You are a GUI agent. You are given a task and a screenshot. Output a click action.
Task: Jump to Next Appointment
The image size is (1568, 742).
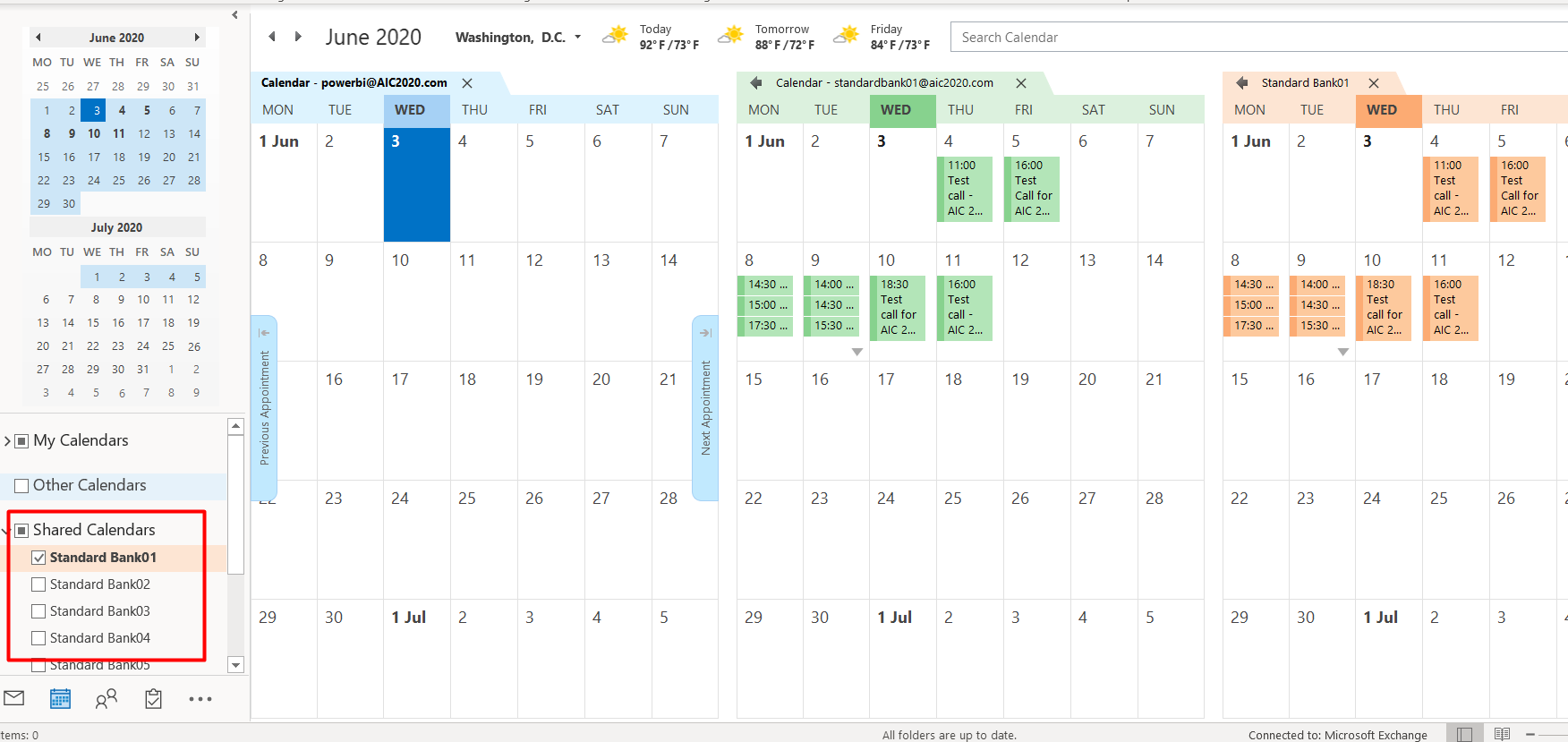tap(705, 407)
